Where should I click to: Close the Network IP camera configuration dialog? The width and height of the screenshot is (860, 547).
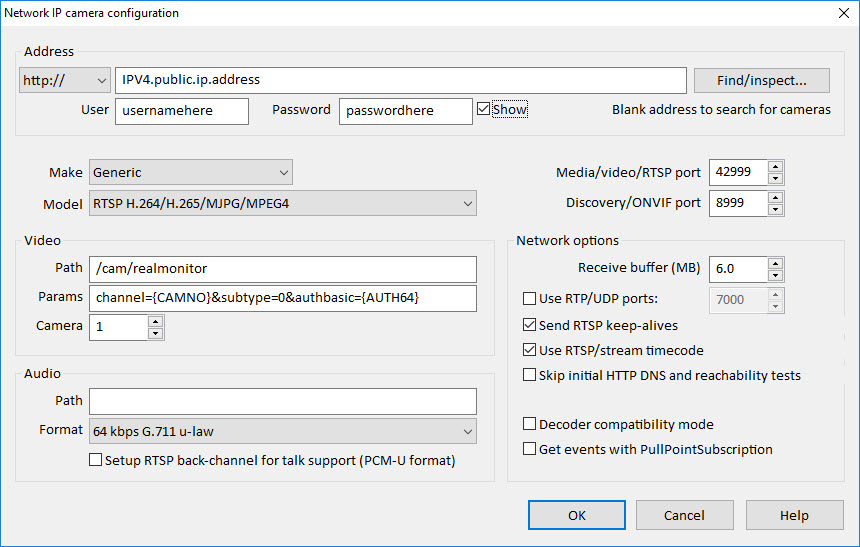[x=844, y=13]
